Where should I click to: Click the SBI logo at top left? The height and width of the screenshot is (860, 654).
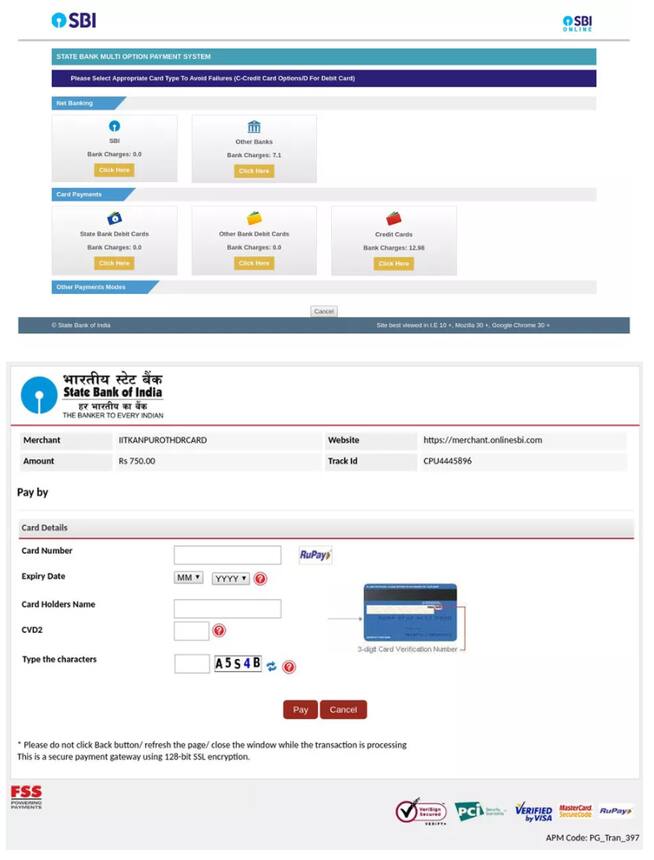[74, 20]
